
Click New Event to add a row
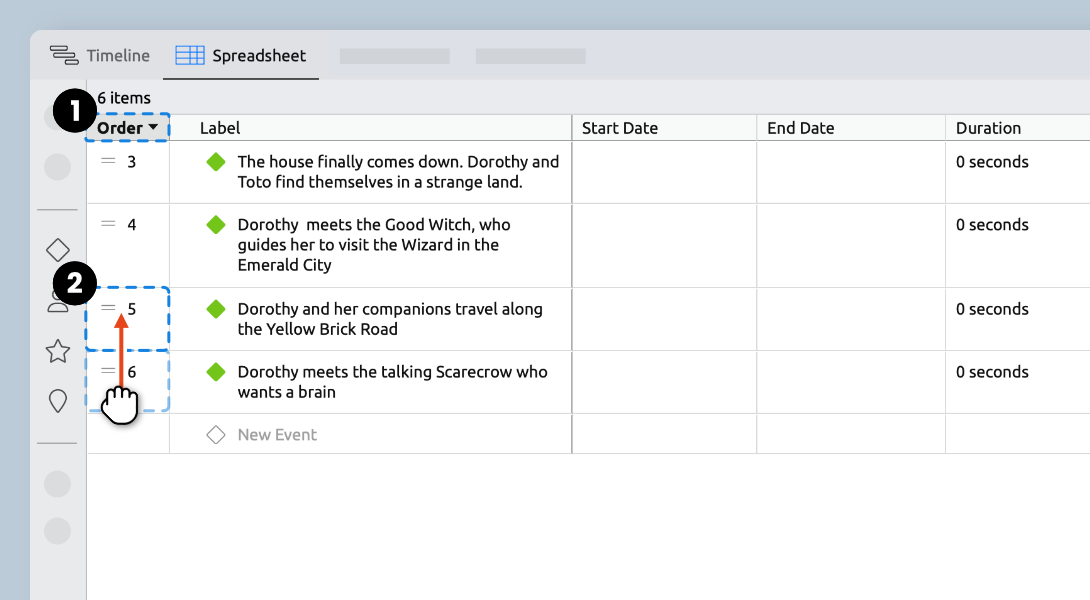coord(277,435)
